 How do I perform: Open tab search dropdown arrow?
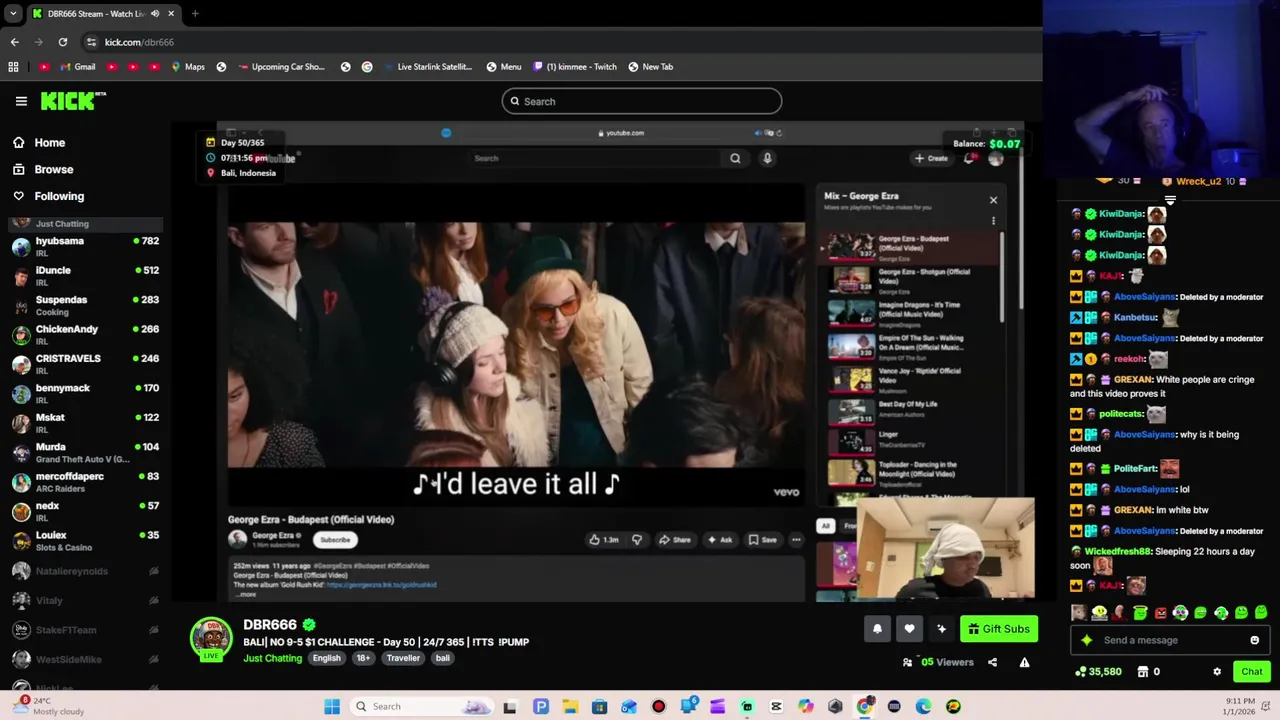(x=12, y=14)
